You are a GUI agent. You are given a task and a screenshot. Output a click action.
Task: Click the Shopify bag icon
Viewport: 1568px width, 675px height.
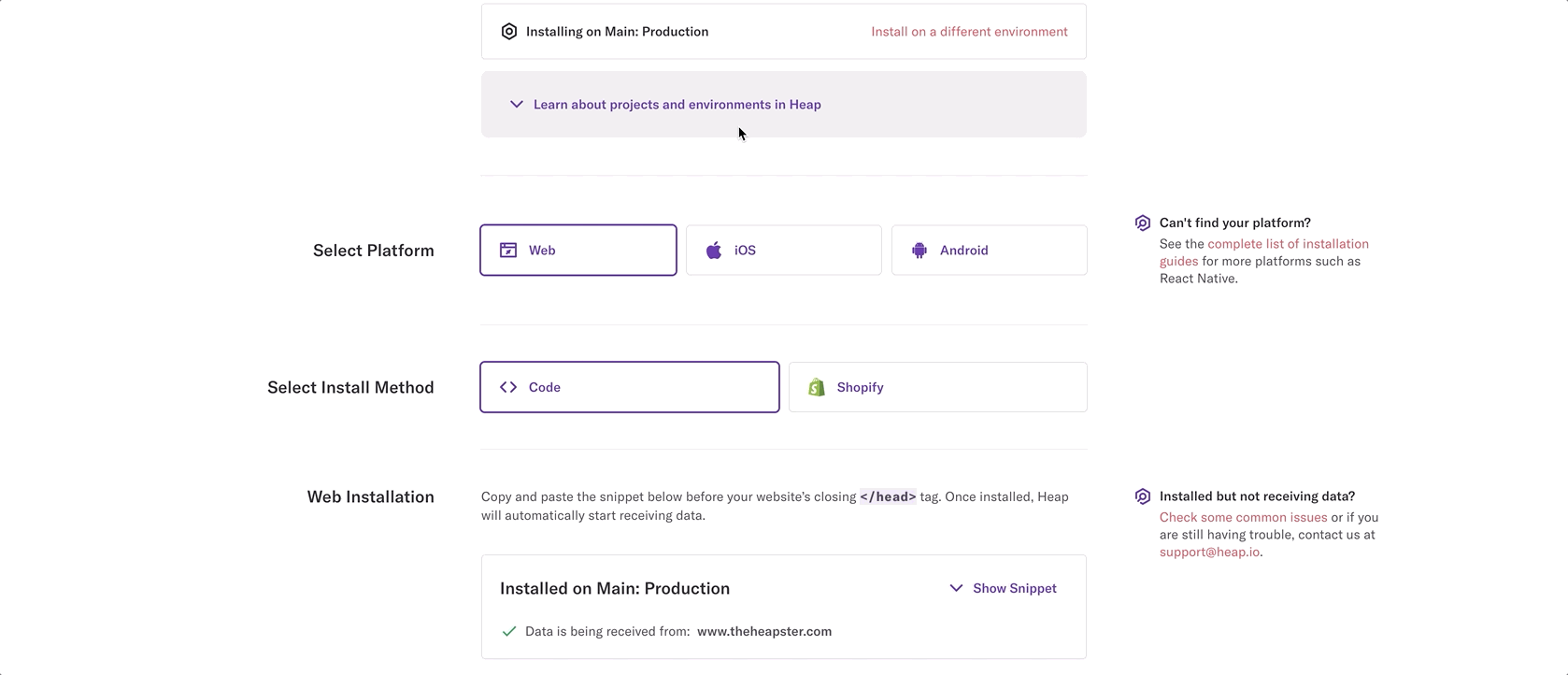(x=817, y=387)
